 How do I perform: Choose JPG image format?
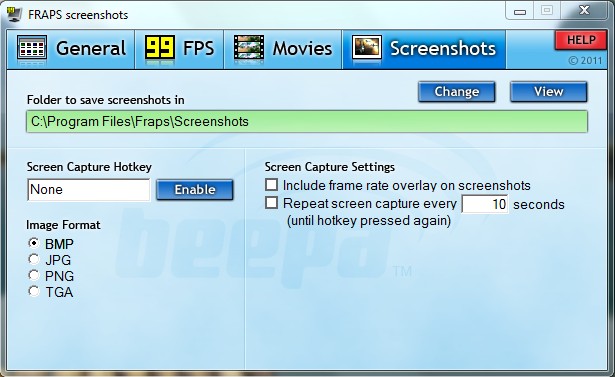click(x=34, y=259)
